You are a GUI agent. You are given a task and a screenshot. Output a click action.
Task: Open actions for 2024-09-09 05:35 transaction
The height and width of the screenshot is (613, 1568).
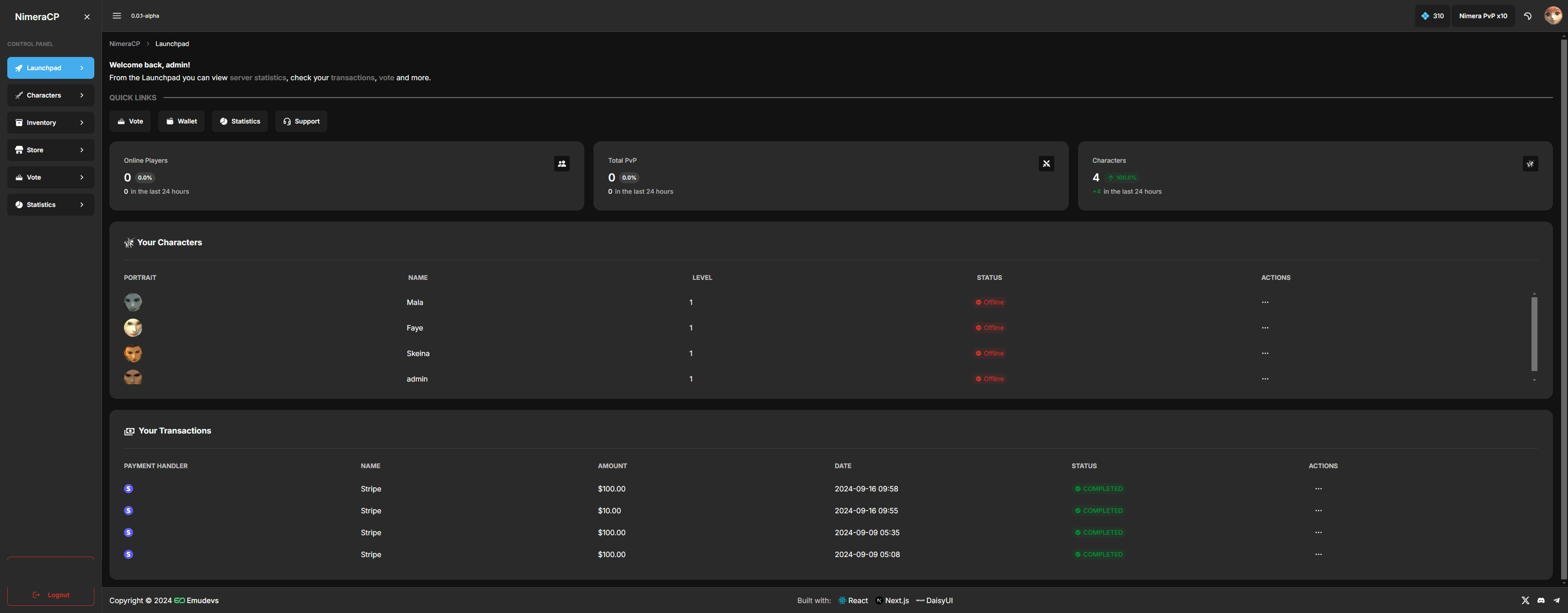click(1319, 533)
